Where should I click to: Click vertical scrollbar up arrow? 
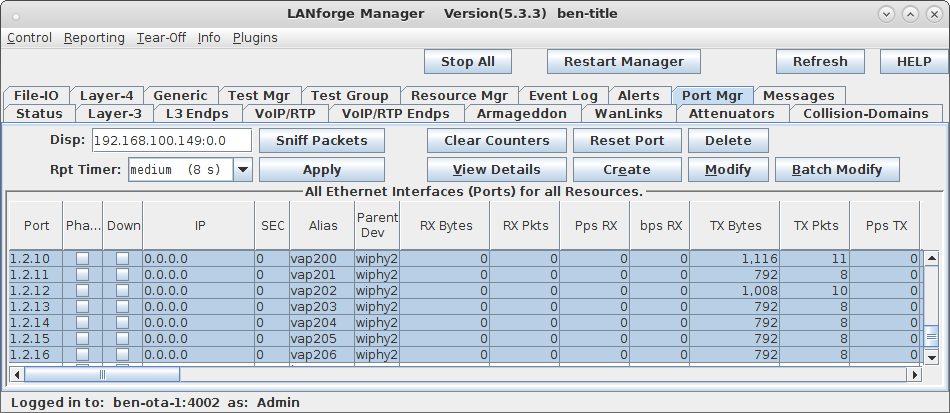(x=932, y=259)
